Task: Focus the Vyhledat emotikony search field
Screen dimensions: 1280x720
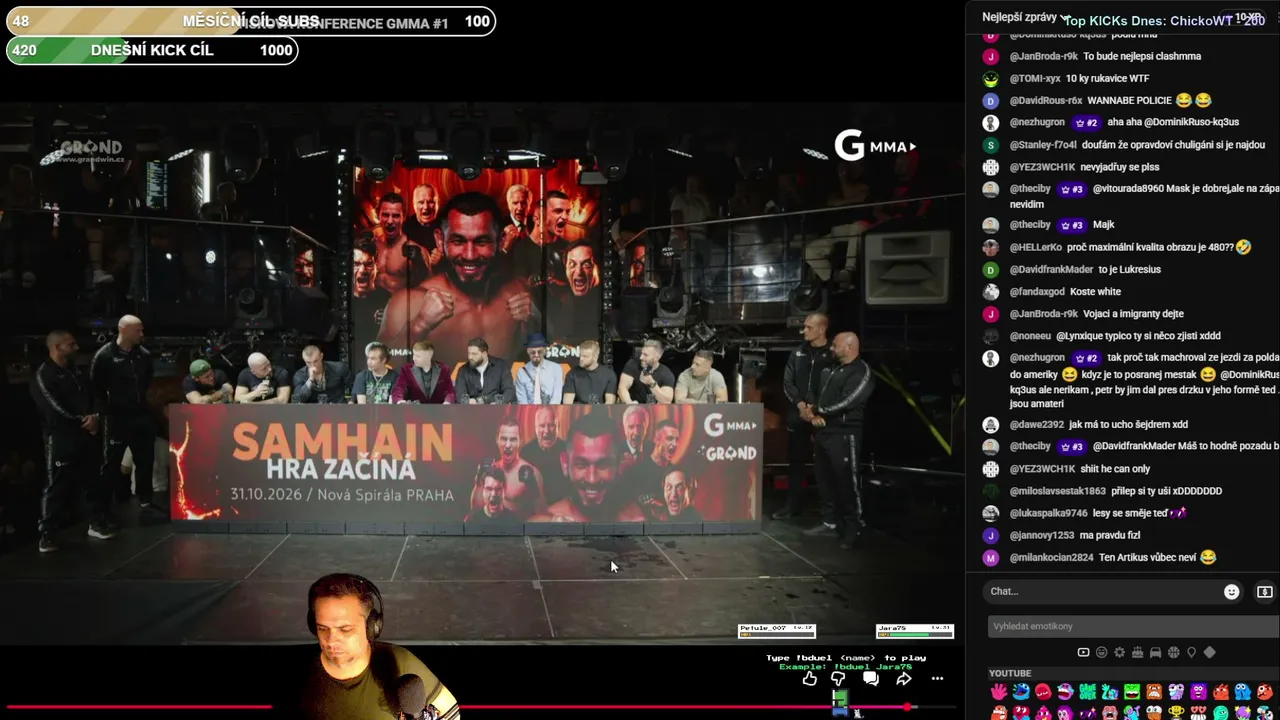Action: tap(1134, 627)
